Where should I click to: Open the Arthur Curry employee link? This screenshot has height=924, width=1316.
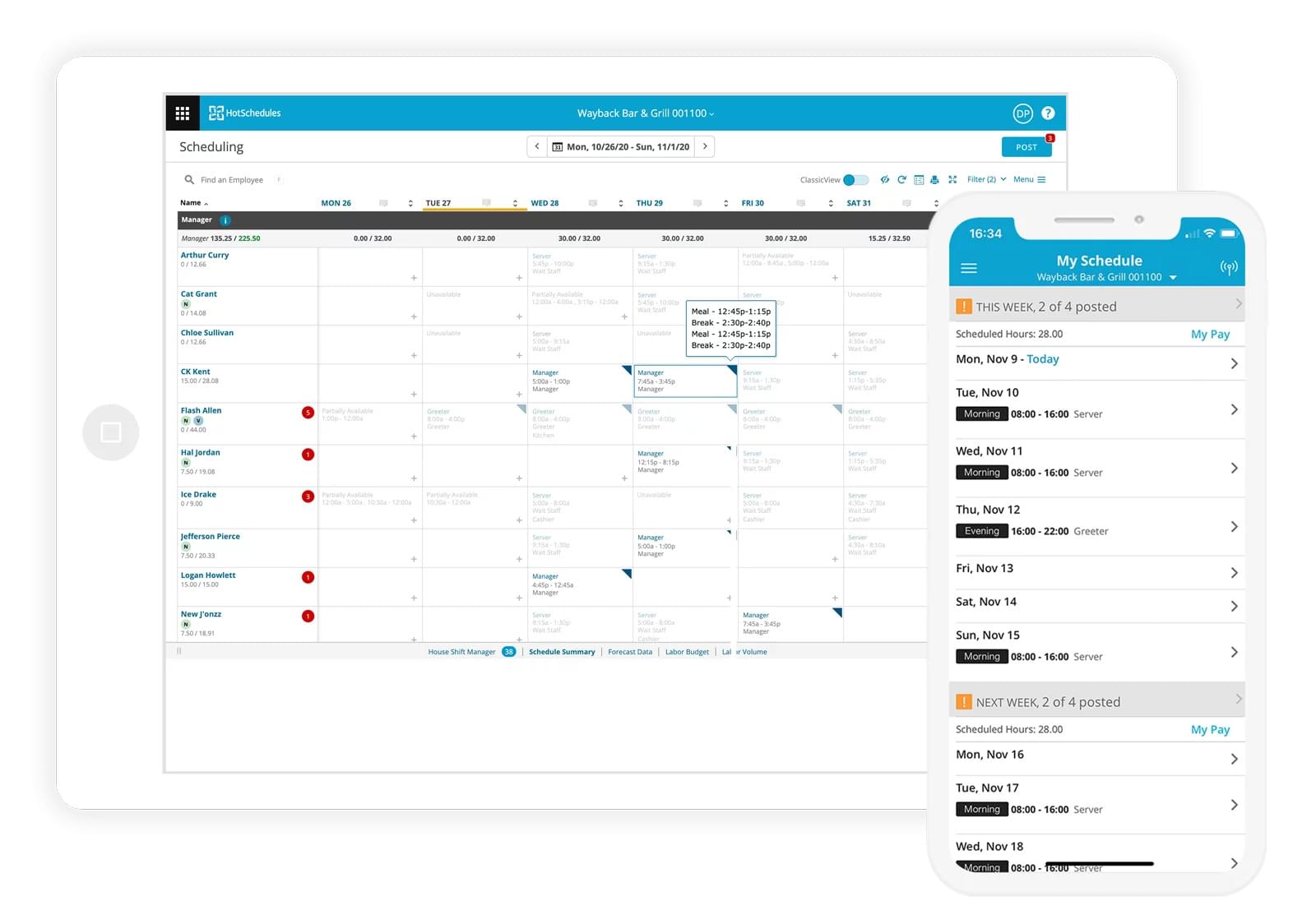pyautogui.click(x=205, y=255)
